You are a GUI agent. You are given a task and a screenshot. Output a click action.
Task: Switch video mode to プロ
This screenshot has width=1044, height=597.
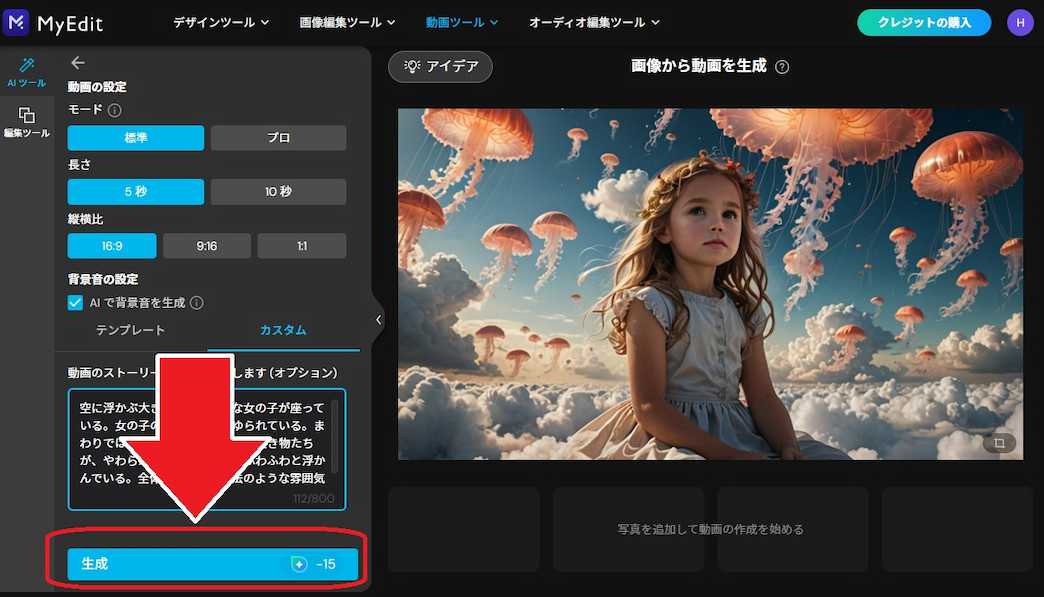click(278, 137)
